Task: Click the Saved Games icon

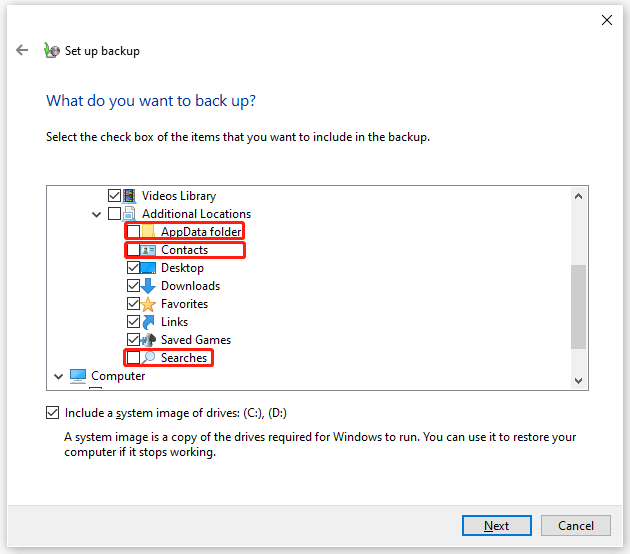Action: click(x=150, y=340)
